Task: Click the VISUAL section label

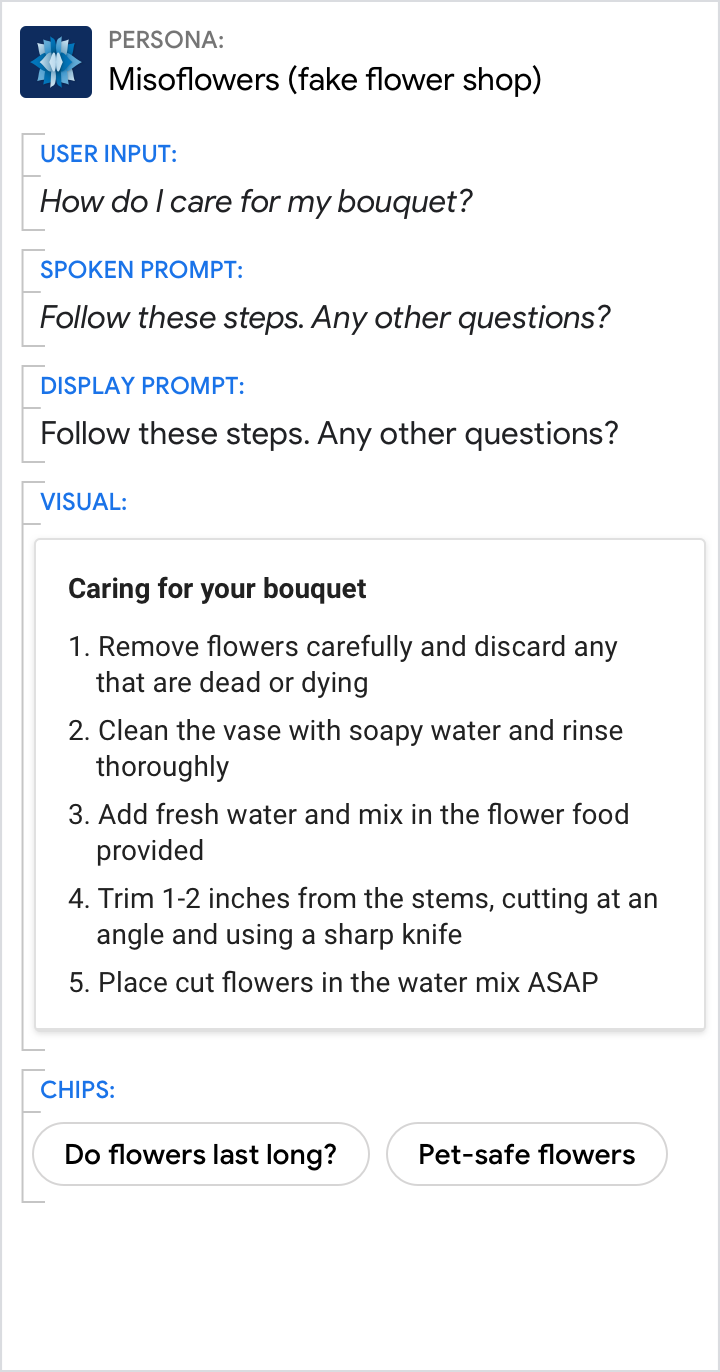Action: tap(83, 502)
